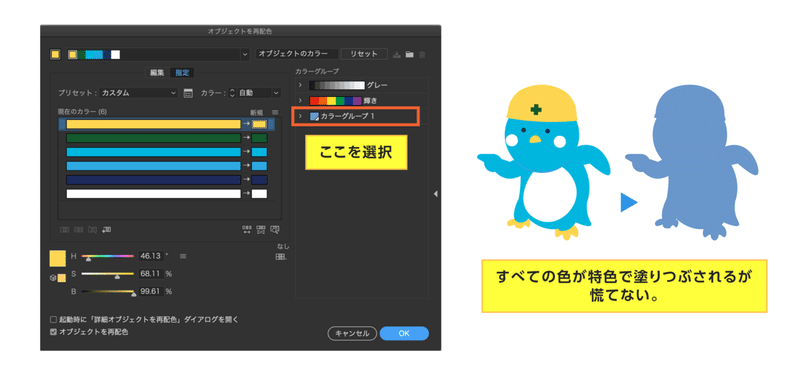Select the light blue current color row
This screenshot has width=800, height=375.
[x=153, y=166]
